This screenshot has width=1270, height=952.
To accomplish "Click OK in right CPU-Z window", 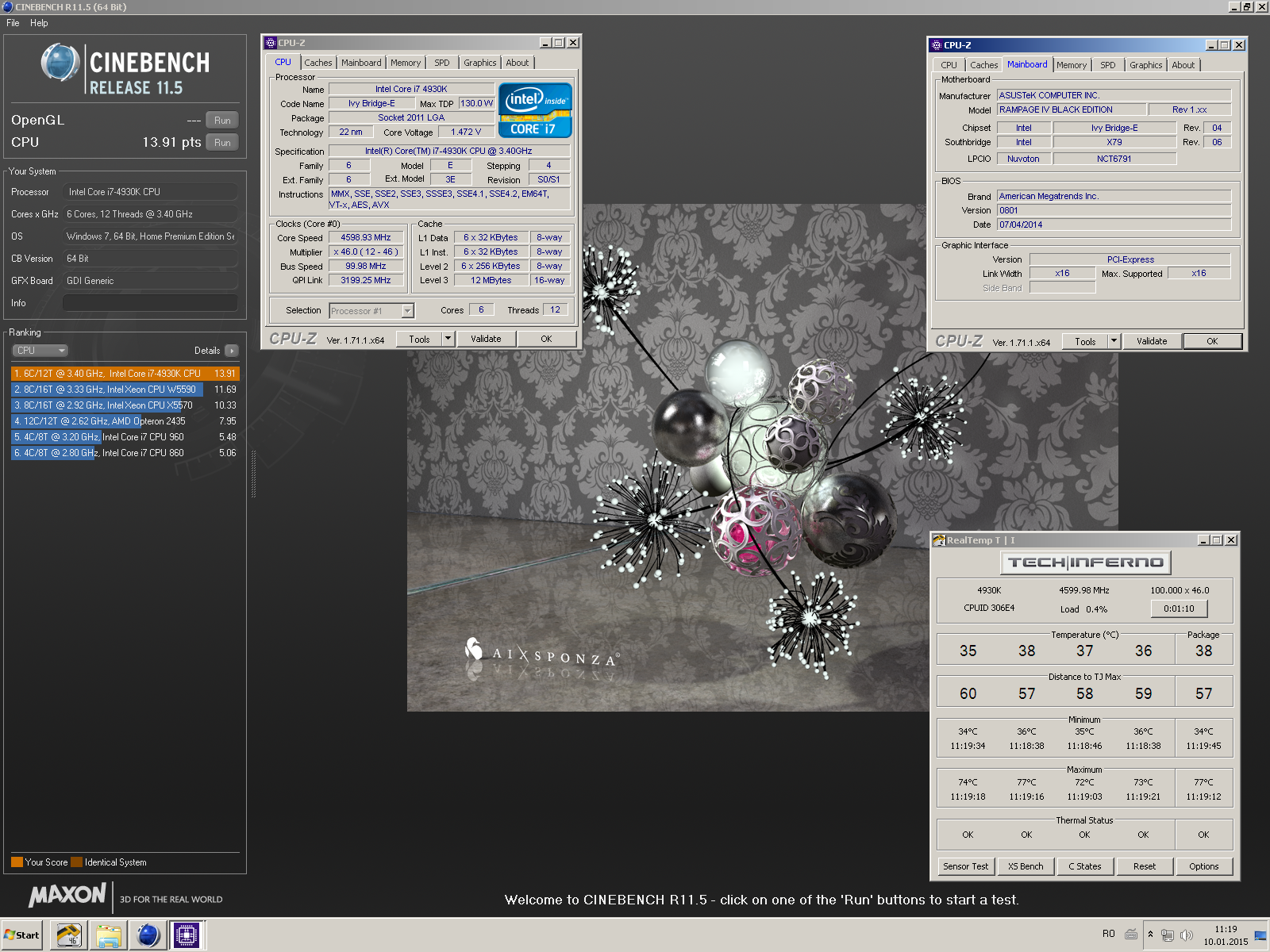I will [1212, 341].
